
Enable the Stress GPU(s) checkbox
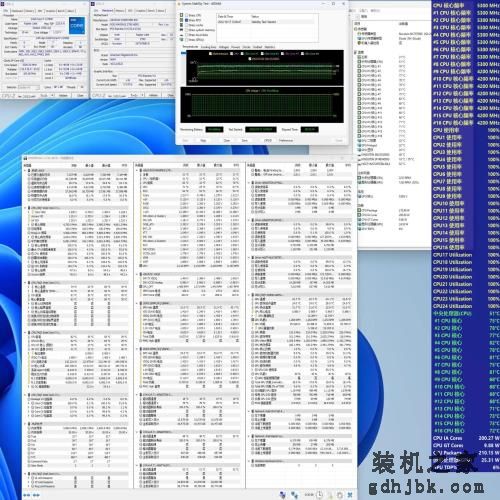187,40
